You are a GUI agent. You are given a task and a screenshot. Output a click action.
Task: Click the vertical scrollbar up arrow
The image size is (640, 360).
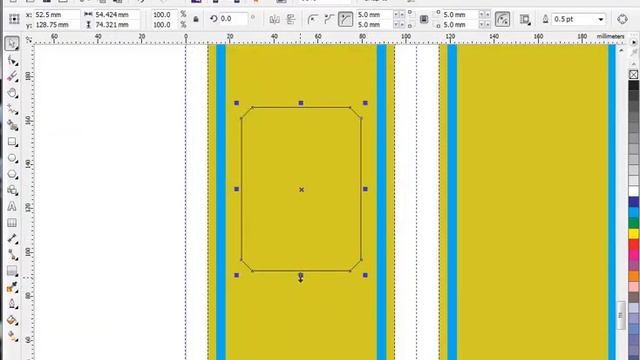coord(621,51)
